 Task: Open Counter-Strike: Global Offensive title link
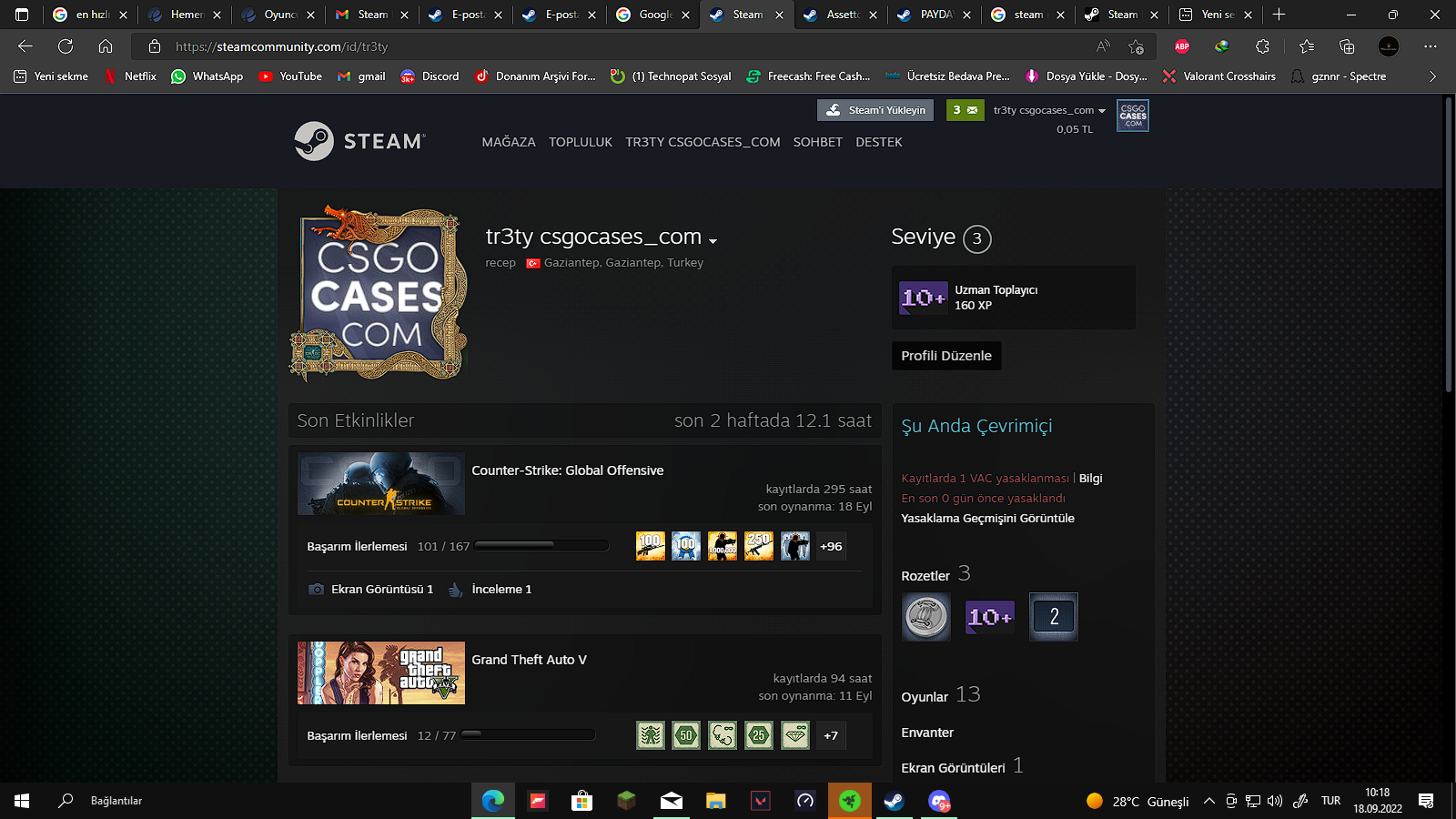tap(568, 470)
